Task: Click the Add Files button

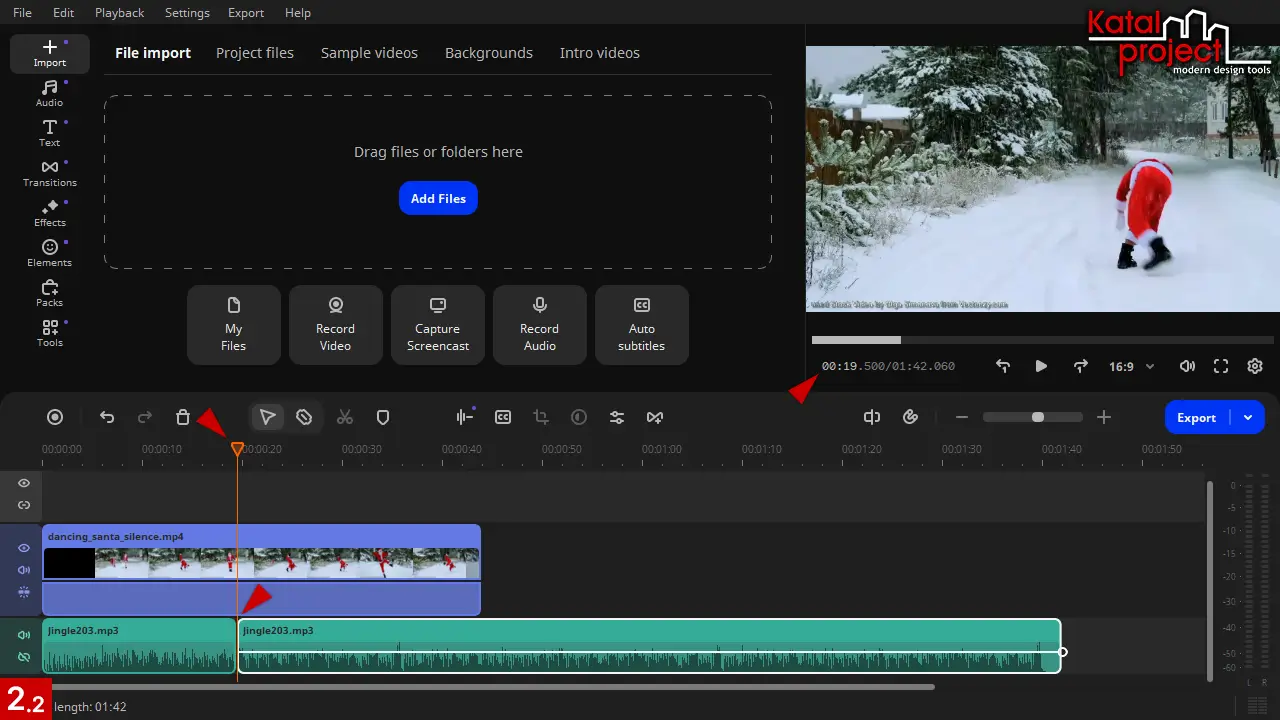Action: [438, 198]
